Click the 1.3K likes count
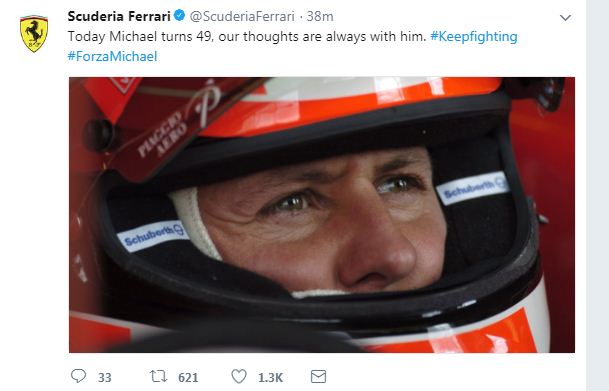This screenshot has width=609, height=391. [270, 377]
